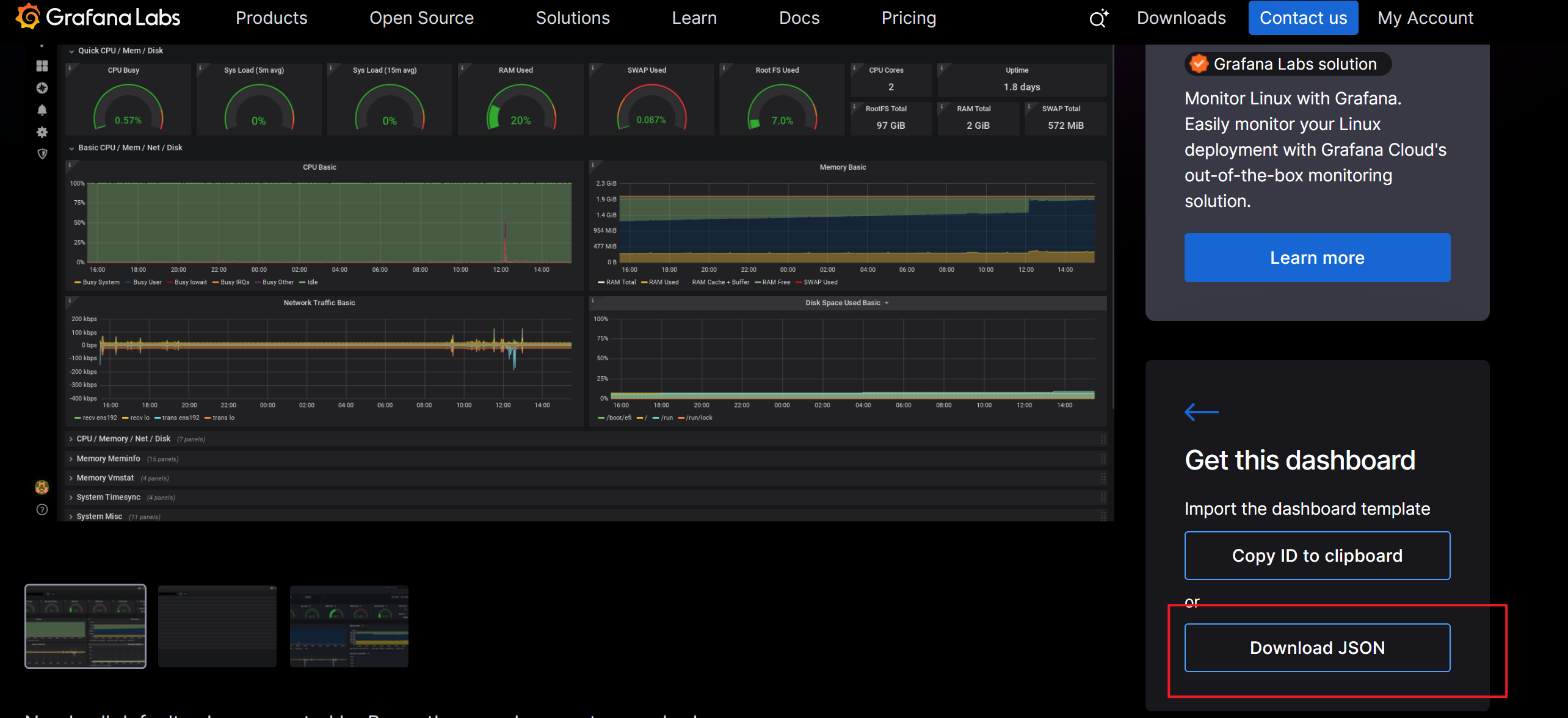Open the Explore compass icon
1568x718 pixels.
pyautogui.click(x=42, y=88)
